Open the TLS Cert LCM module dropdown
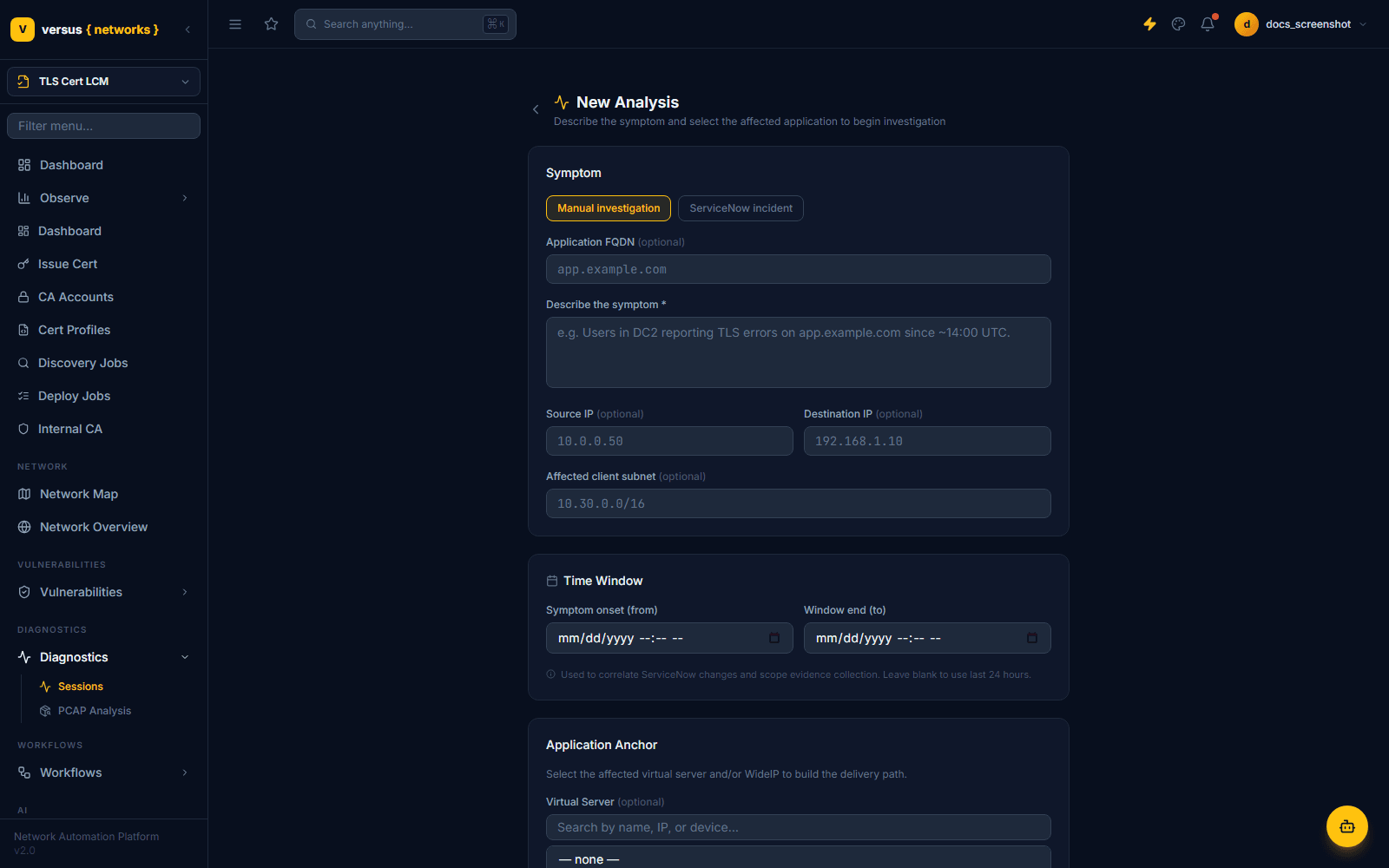Viewport: 1389px width, 868px height. click(103, 82)
